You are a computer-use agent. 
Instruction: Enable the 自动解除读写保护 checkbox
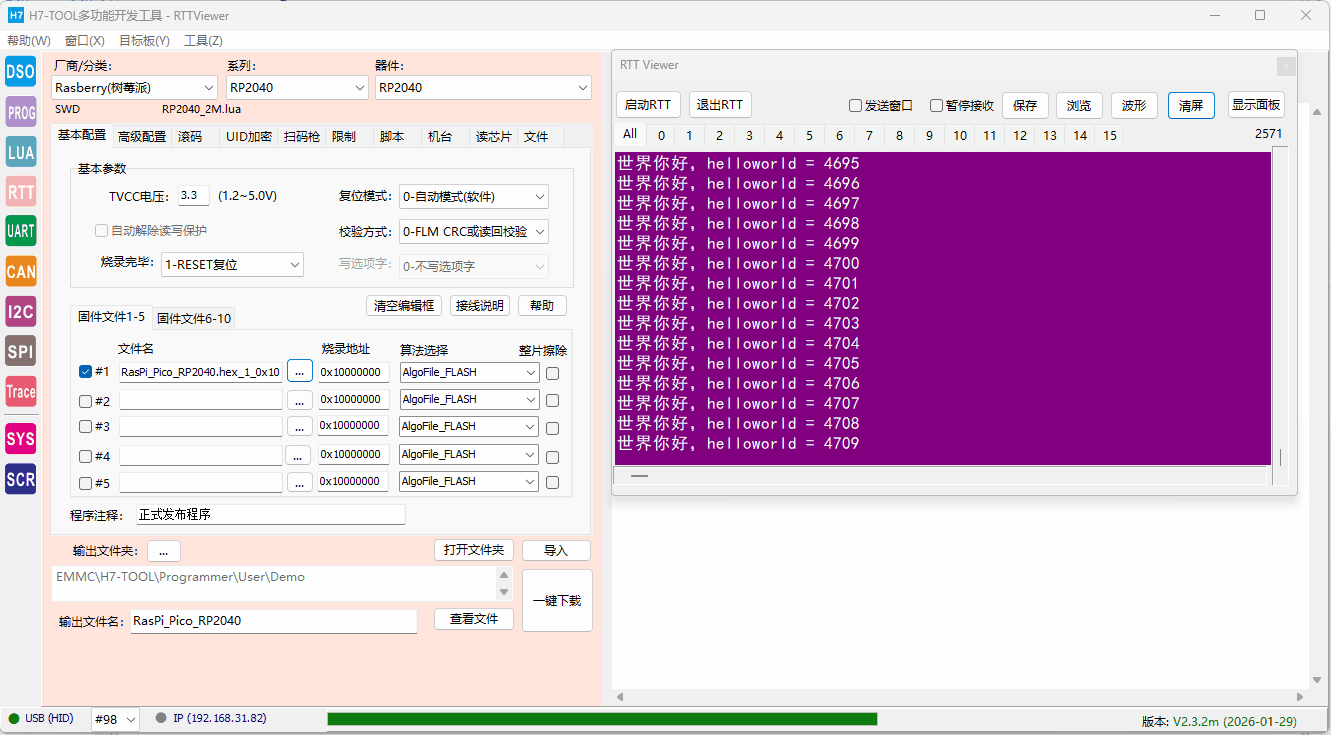(101, 230)
